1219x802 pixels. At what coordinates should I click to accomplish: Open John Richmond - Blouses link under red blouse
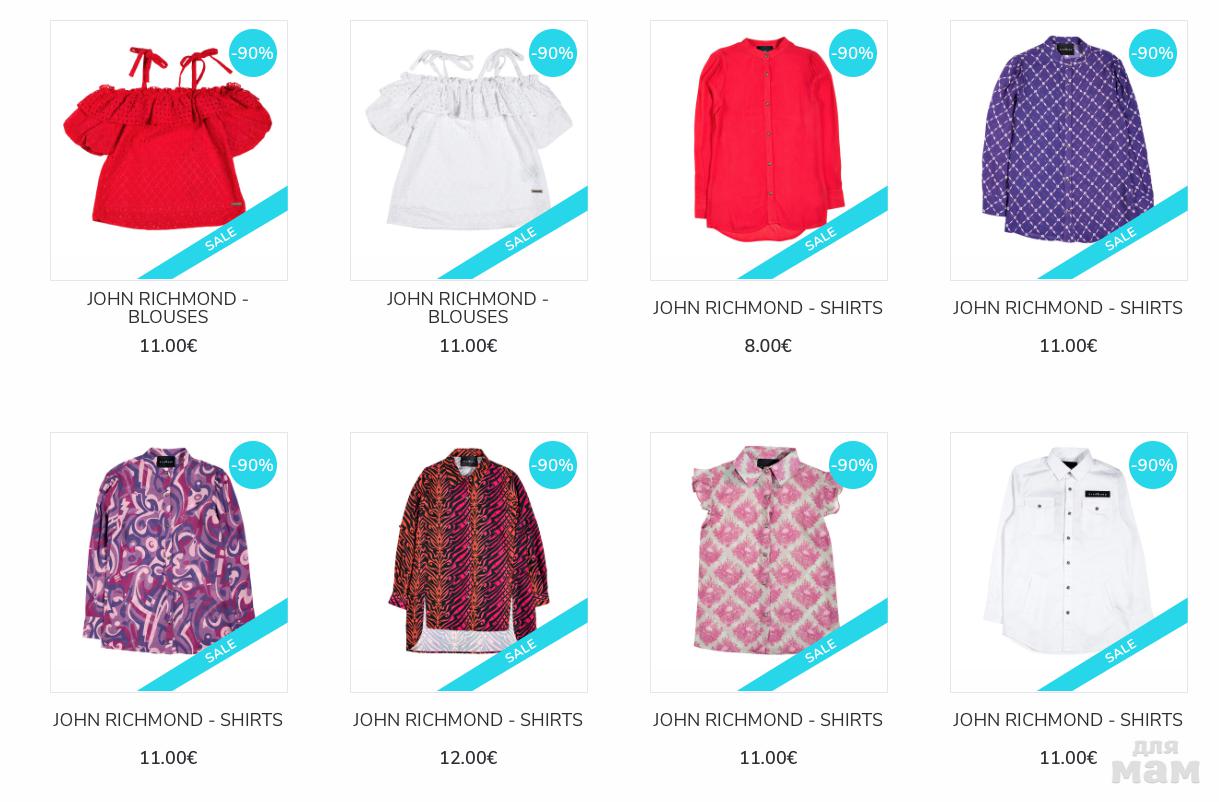pyautogui.click(x=168, y=308)
